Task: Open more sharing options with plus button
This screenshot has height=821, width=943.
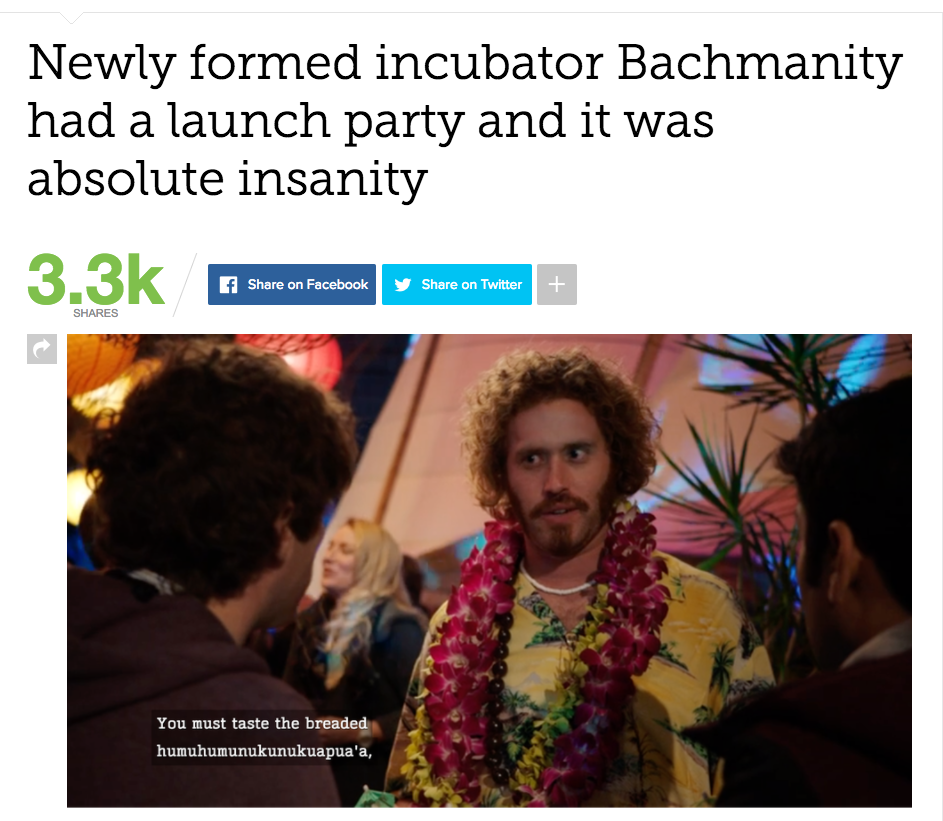Action: pos(557,284)
